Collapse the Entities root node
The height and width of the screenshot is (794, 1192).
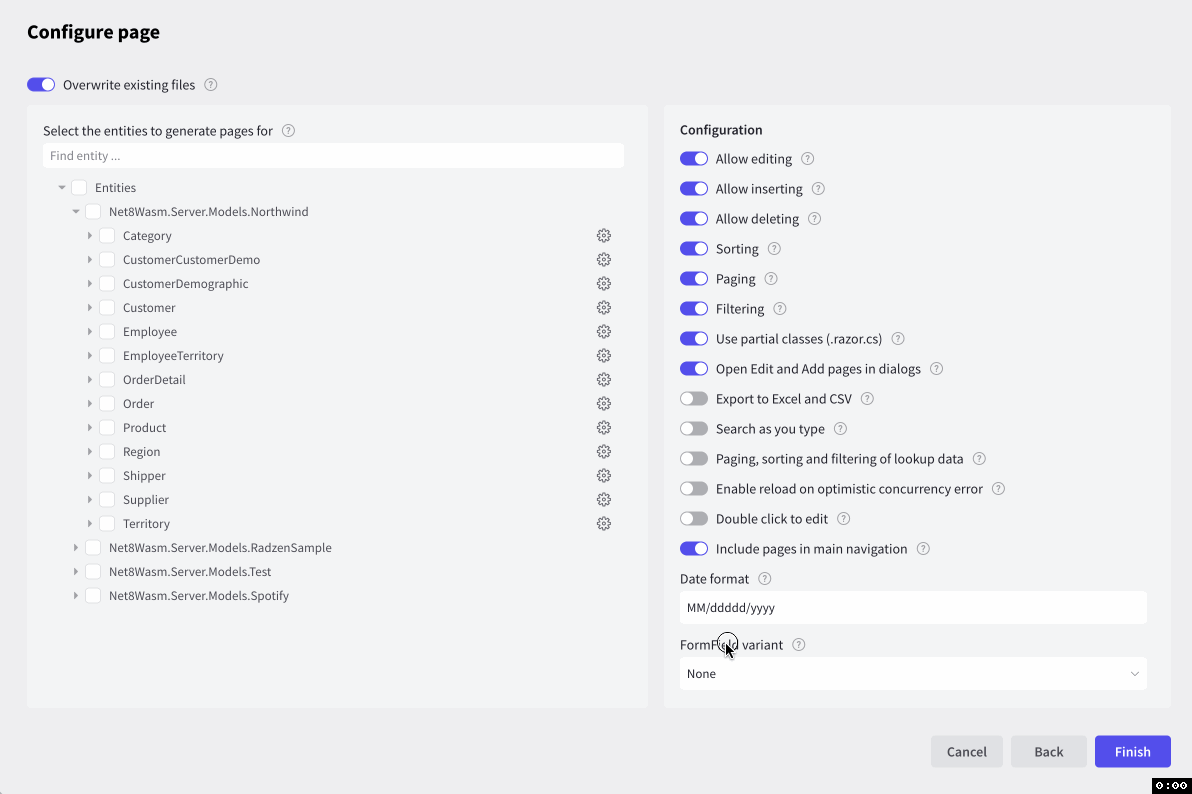pyautogui.click(x=62, y=187)
